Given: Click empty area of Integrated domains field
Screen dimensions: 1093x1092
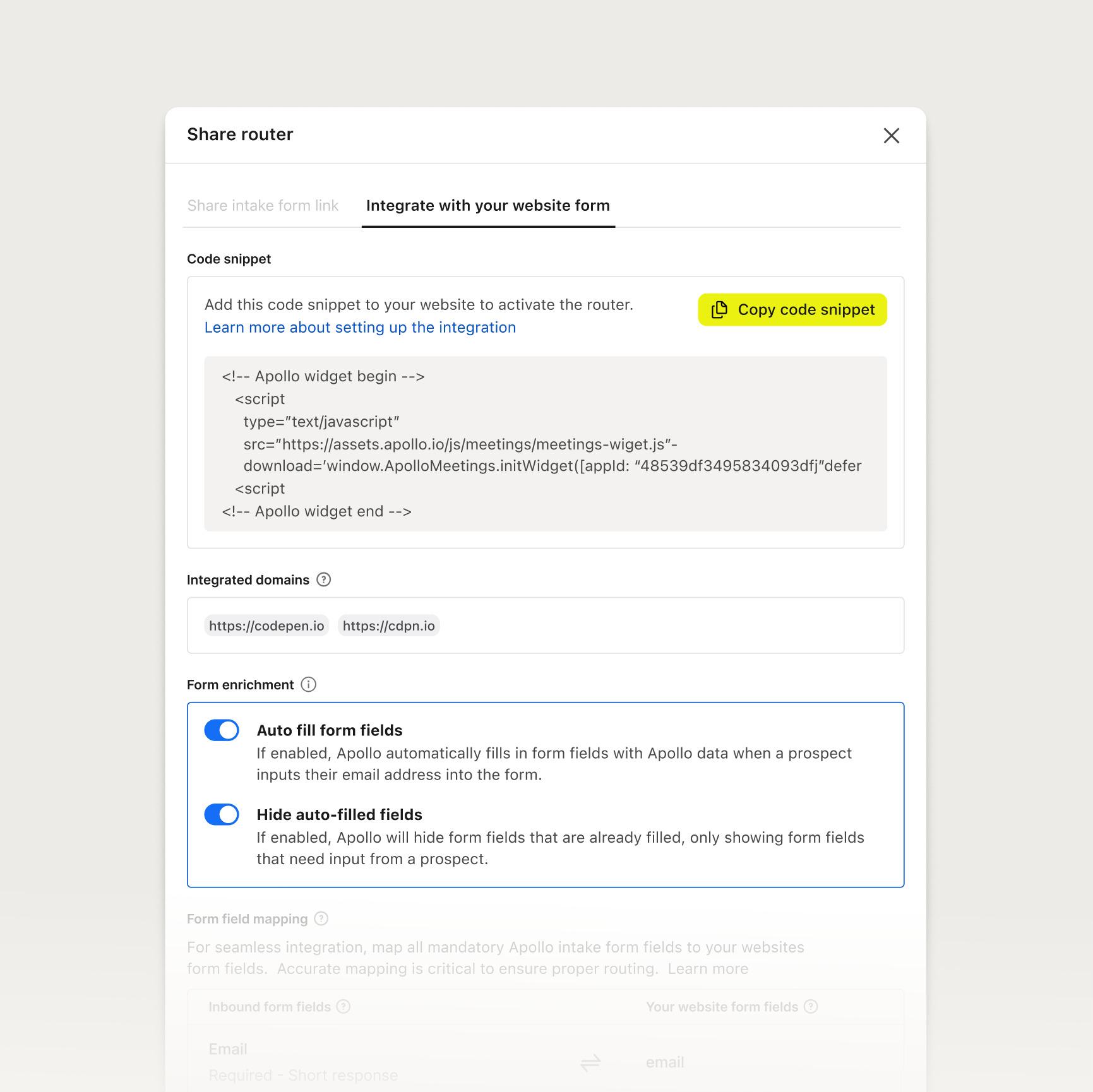Looking at the screenshot, I should tap(669, 626).
